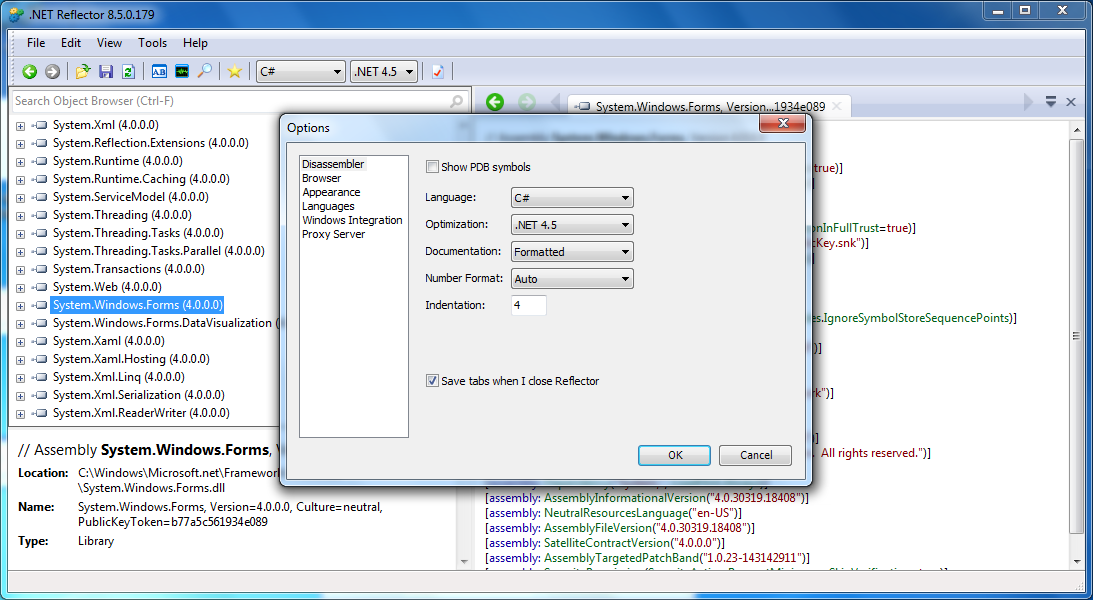
Task: Click Cancel in the Options dialog
Action: (x=756, y=455)
